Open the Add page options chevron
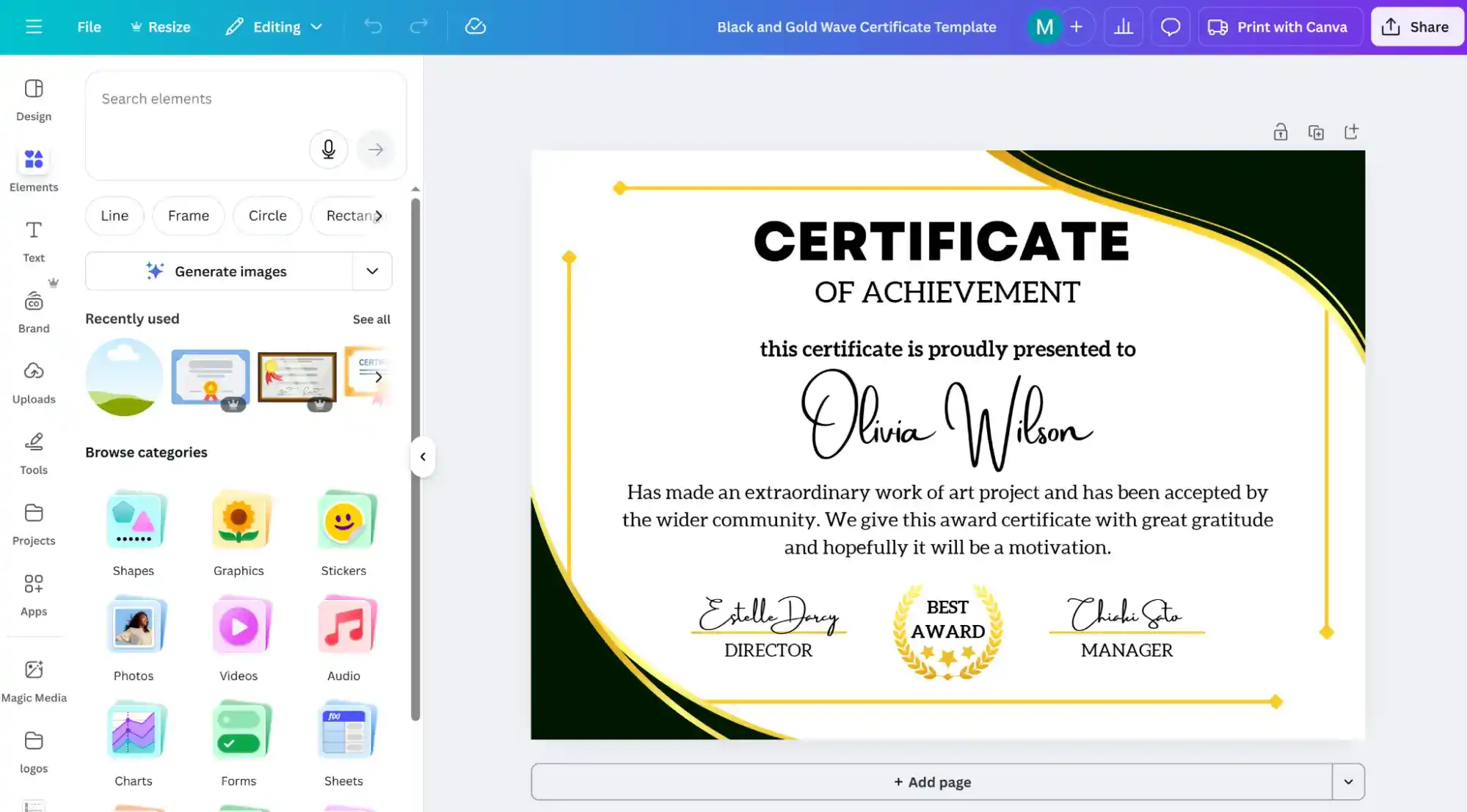1467x812 pixels. (1348, 781)
